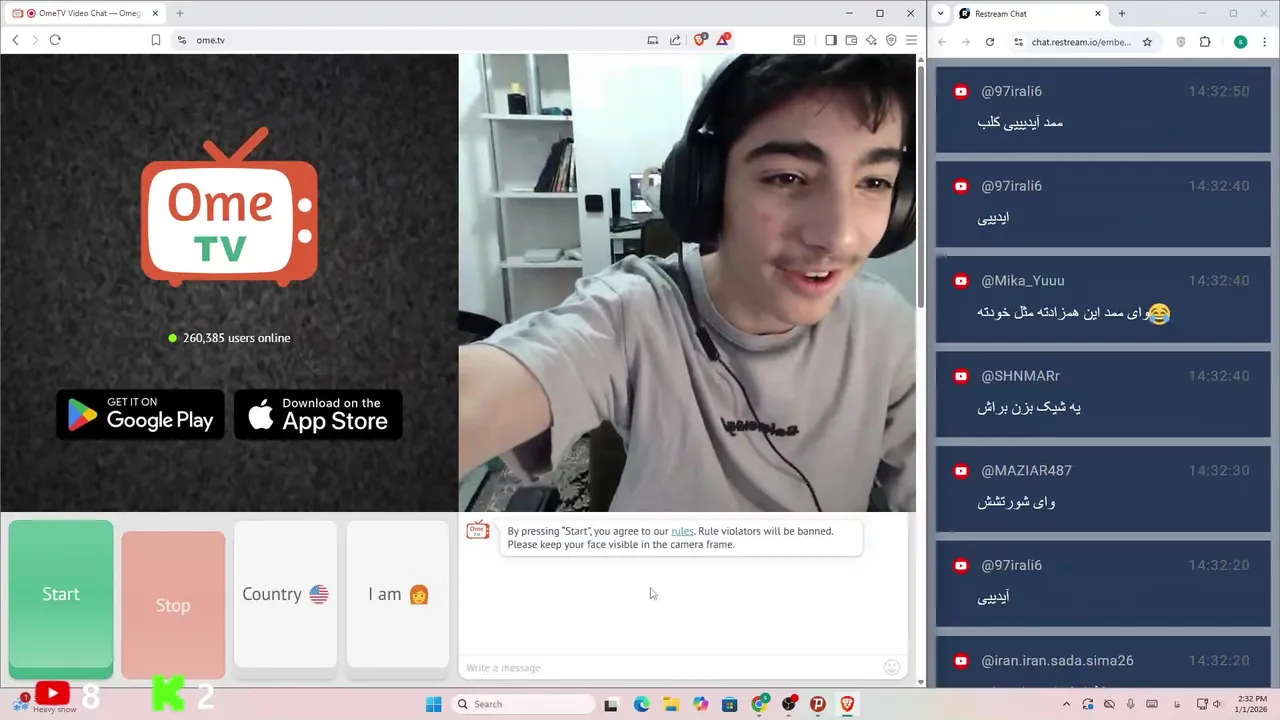
Task: Open the Brave Wallet icon
Action: 851,40
